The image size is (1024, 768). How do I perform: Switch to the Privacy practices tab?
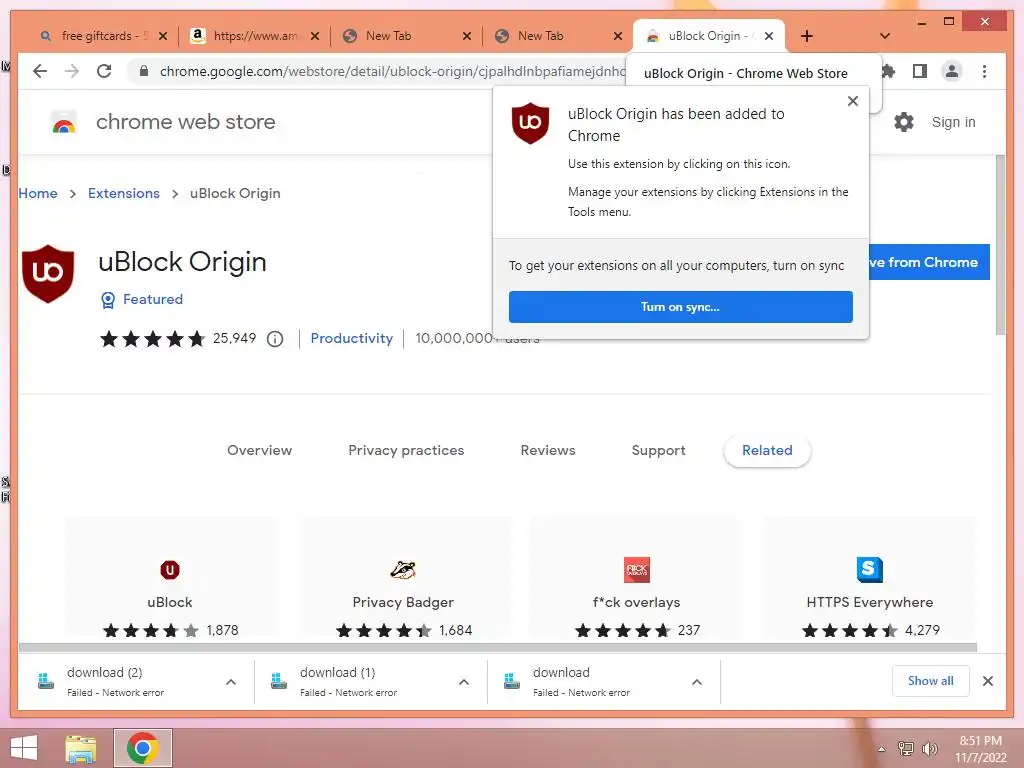point(406,450)
